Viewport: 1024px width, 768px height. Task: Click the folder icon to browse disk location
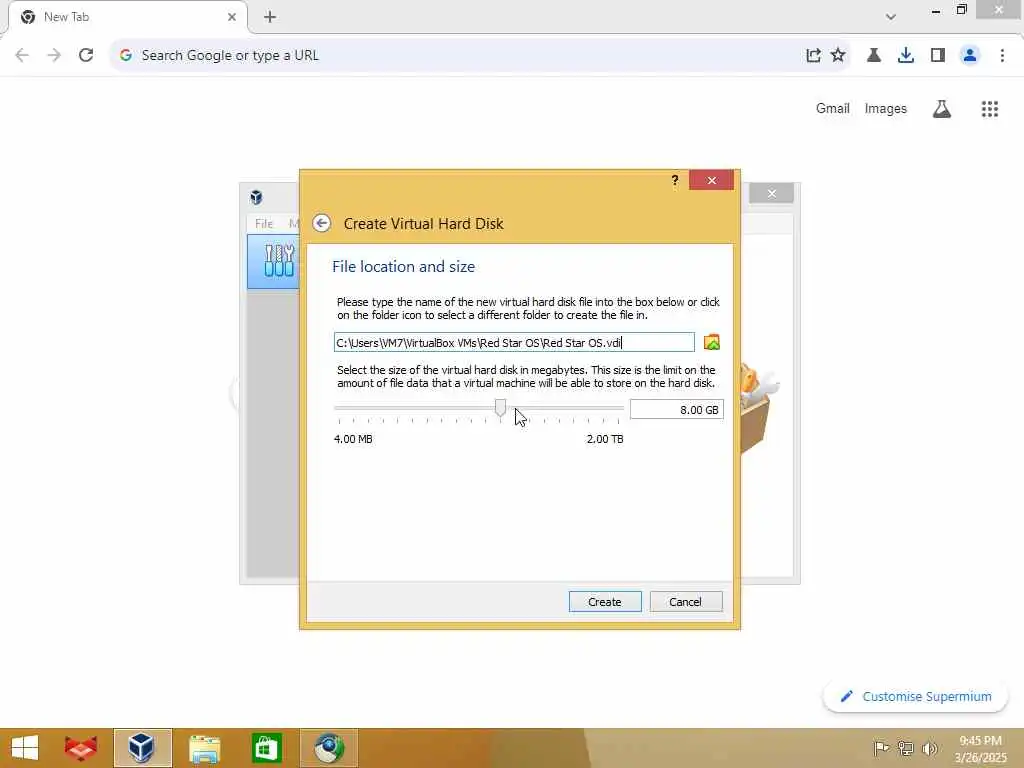[x=712, y=342]
